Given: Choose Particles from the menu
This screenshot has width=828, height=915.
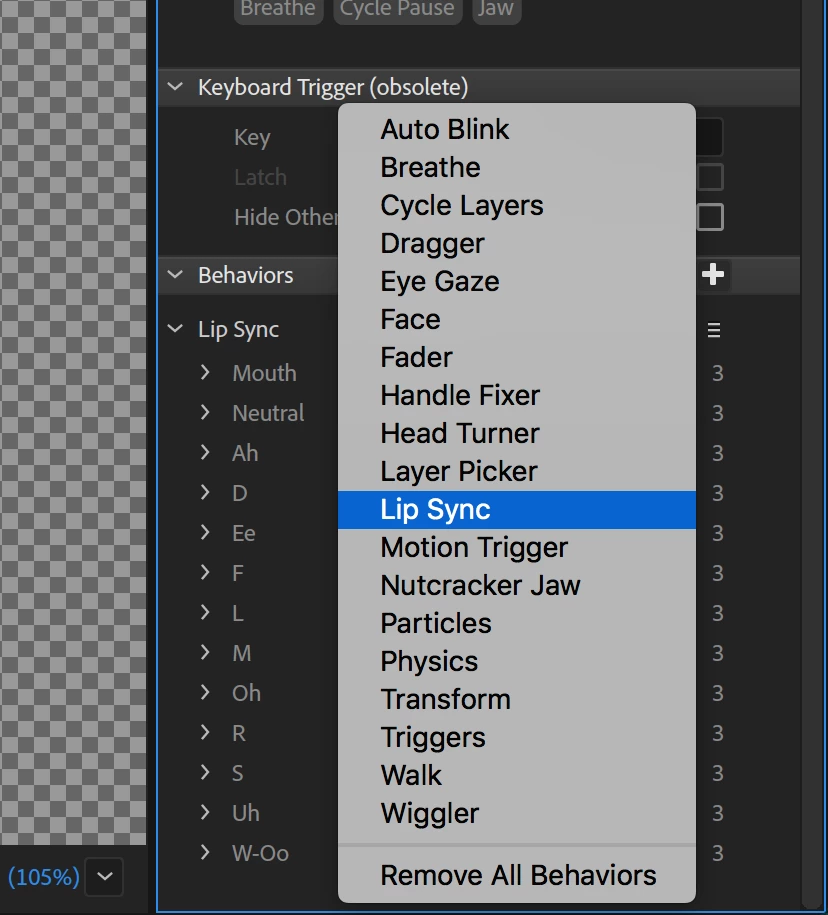Looking at the screenshot, I should click(516, 623).
